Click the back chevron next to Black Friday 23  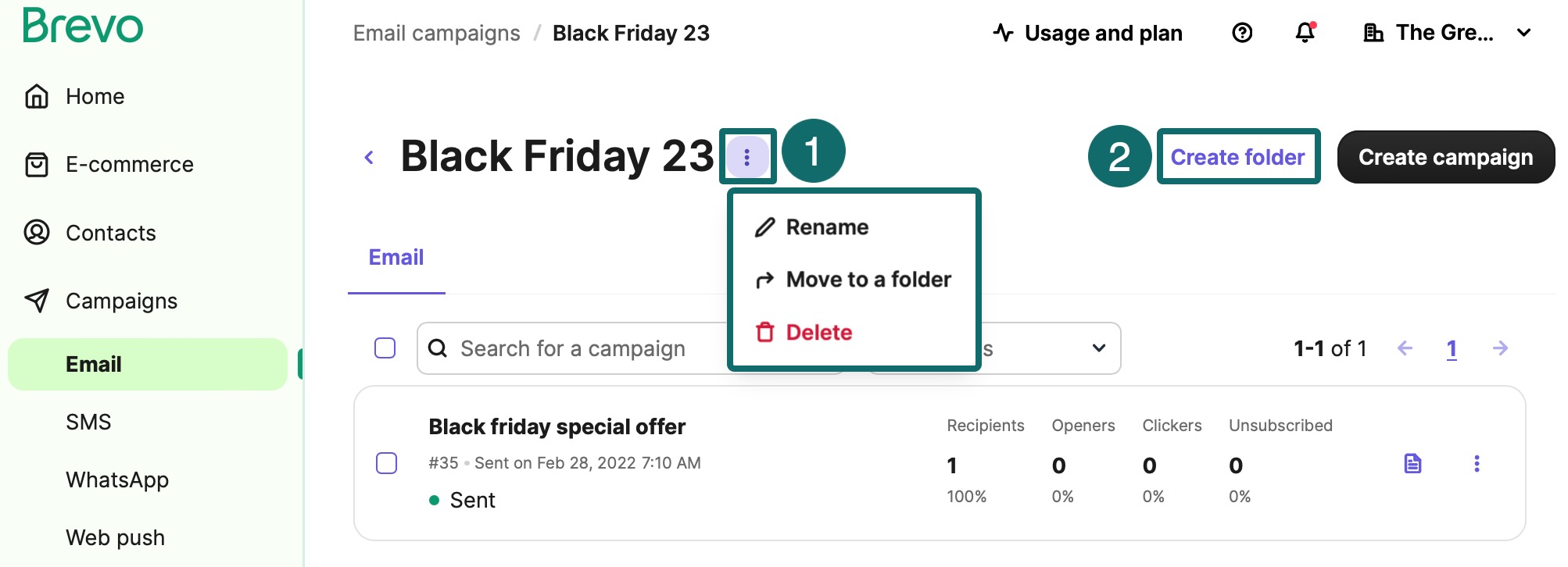[x=368, y=156]
